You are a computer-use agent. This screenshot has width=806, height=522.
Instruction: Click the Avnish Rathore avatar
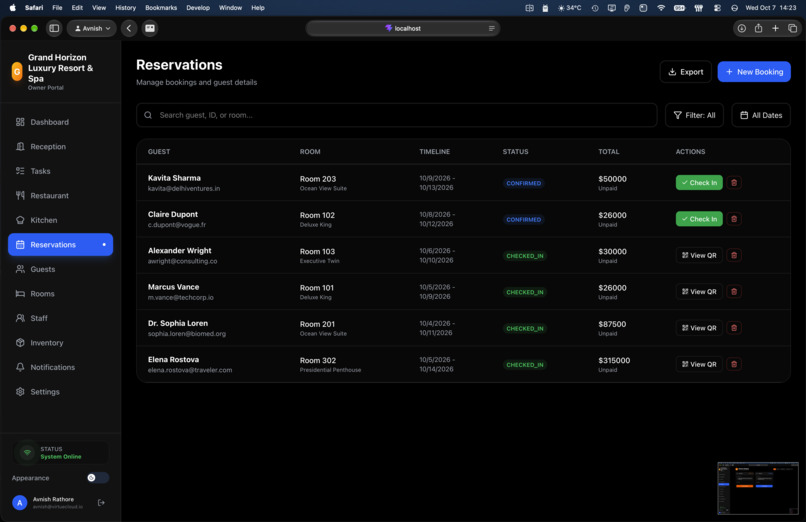pyautogui.click(x=20, y=502)
